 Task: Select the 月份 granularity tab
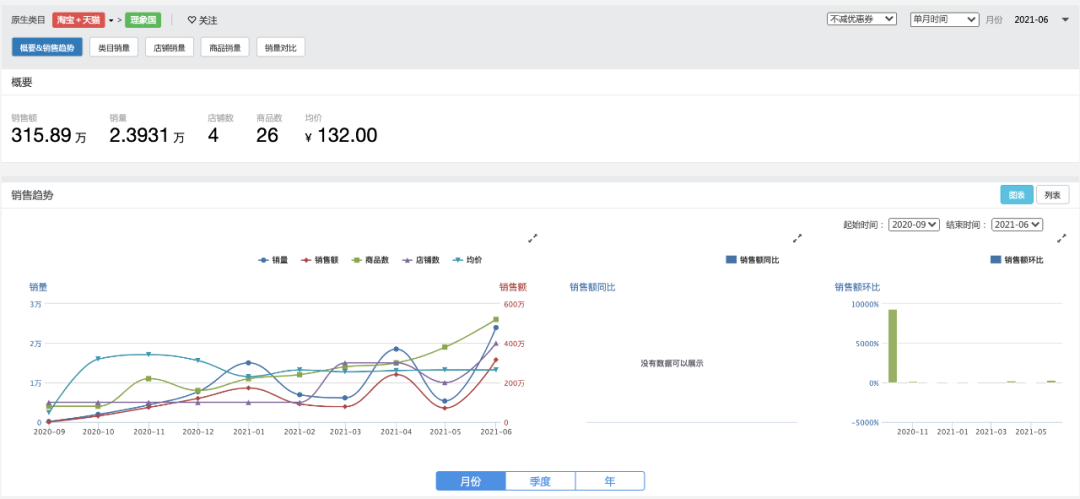(x=470, y=481)
